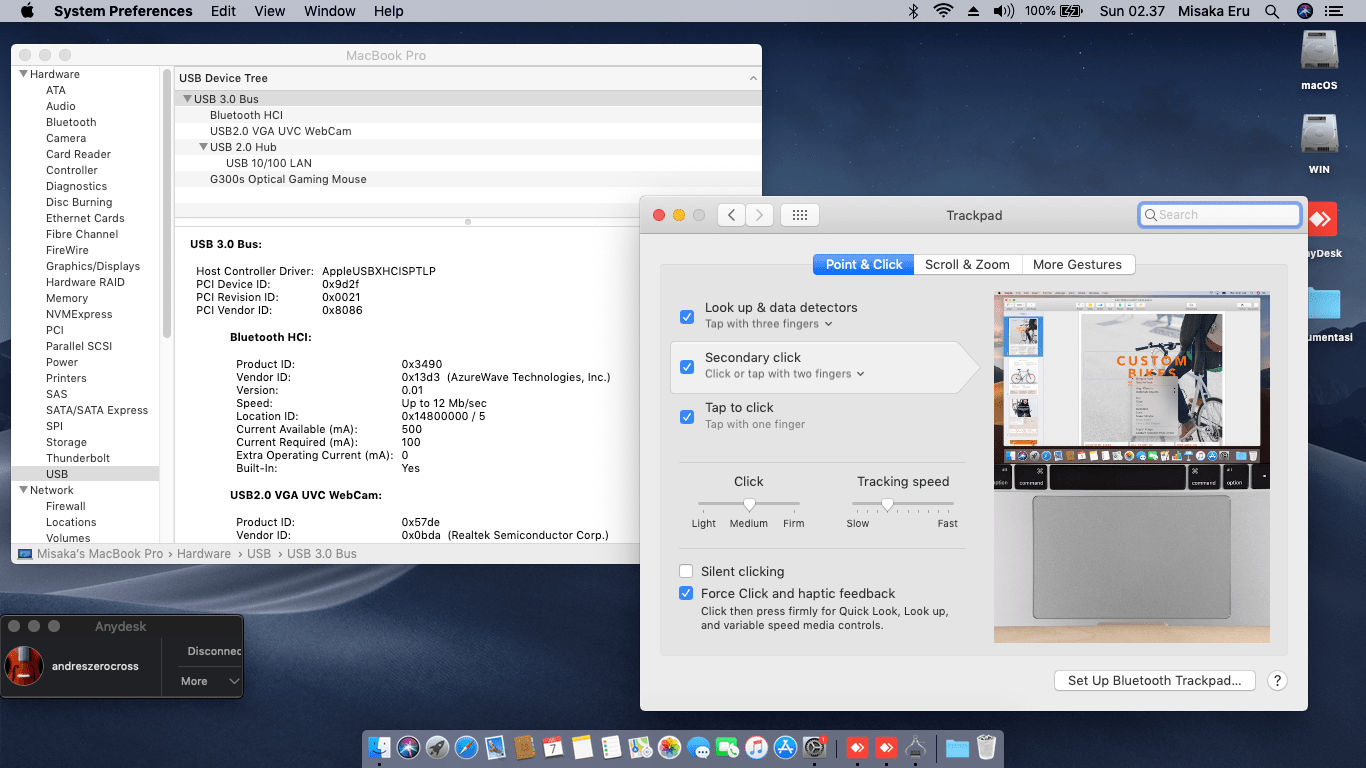Open Notification Center from menu bar
This screenshot has width=1366, height=768.
point(1333,11)
